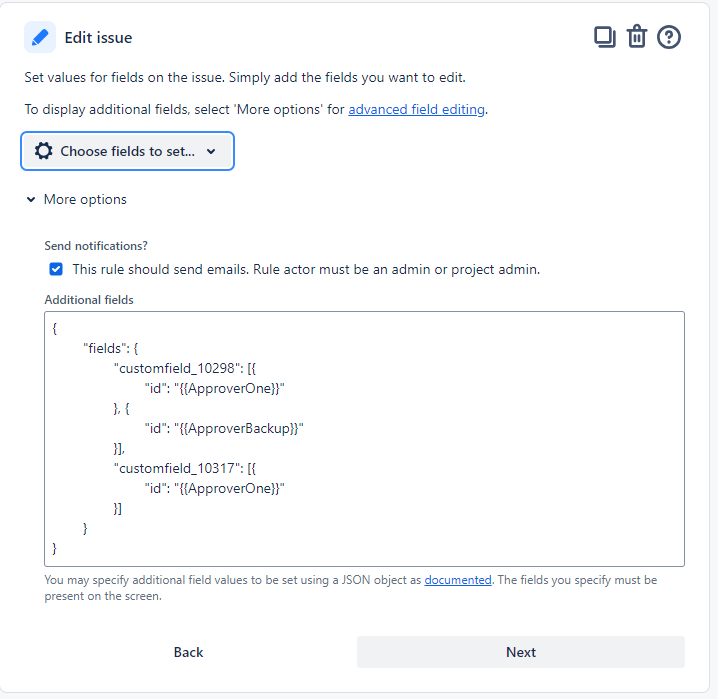
Task: Click inside the Additional fields JSON text area
Action: click(364, 439)
